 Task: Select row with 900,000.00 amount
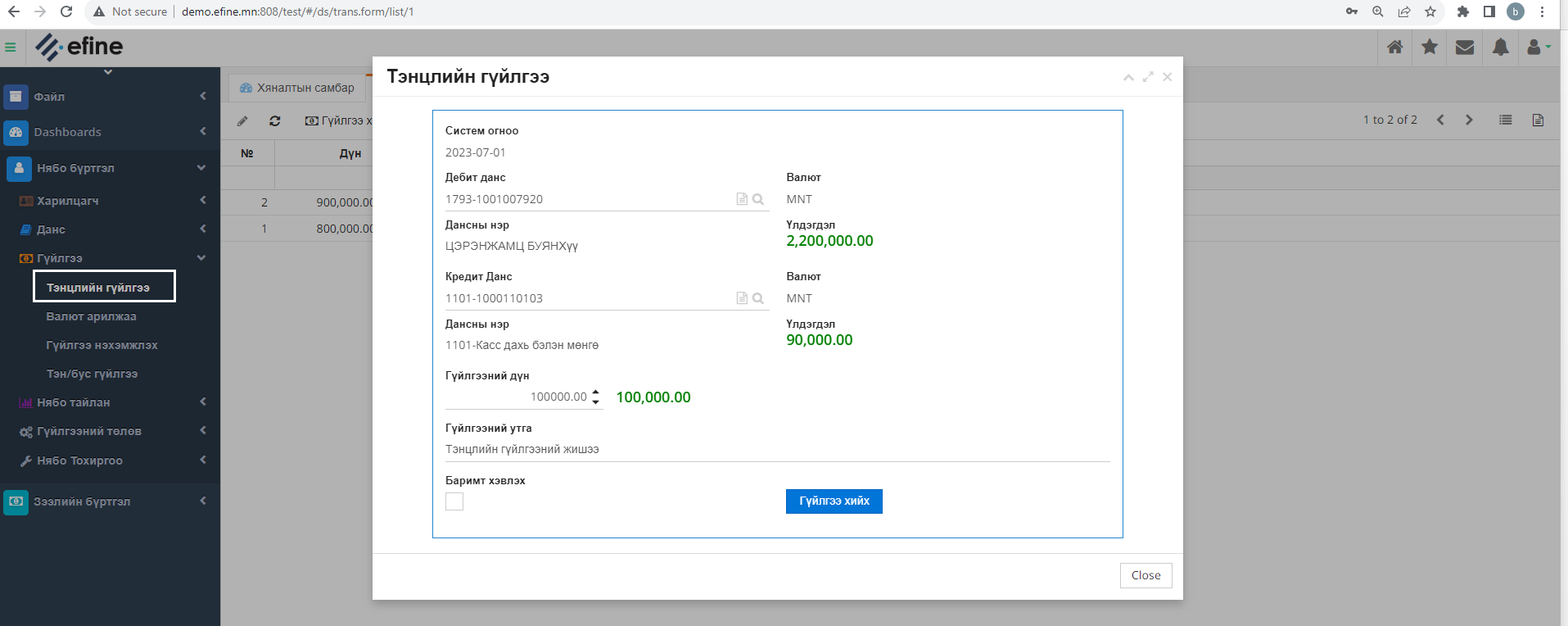pyautogui.click(x=296, y=202)
